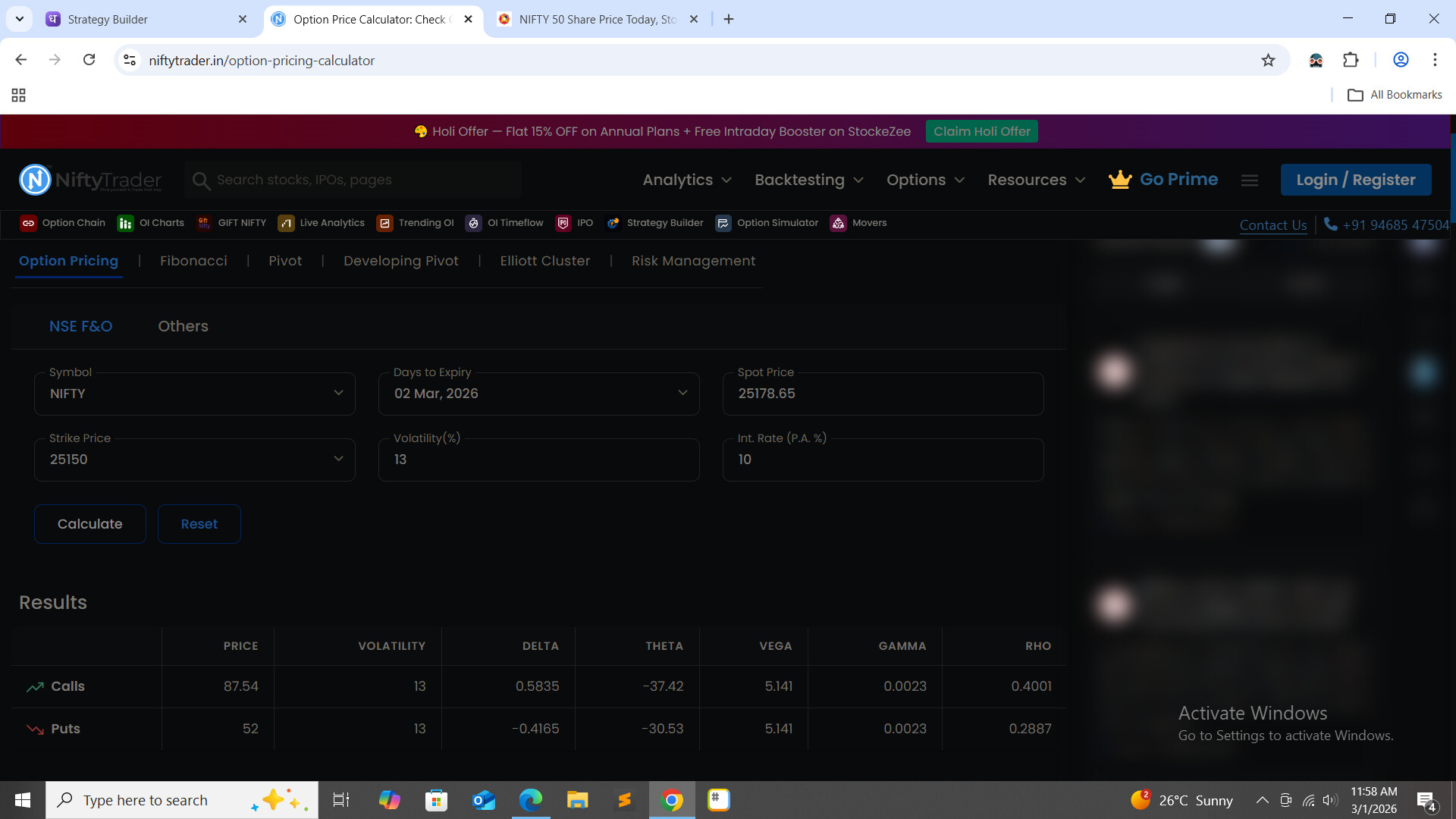Switch to the Fibonacci tab
The height and width of the screenshot is (819, 1456).
pyautogui.click(x=193, y=261)
